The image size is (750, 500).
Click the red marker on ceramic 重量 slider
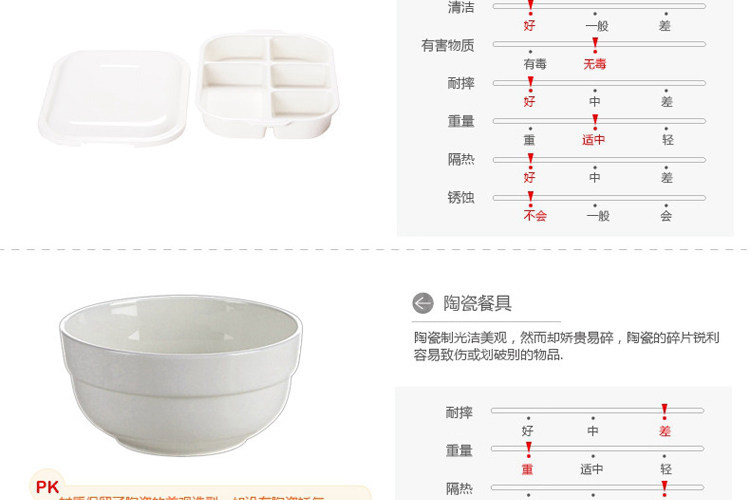pos(528,450)
